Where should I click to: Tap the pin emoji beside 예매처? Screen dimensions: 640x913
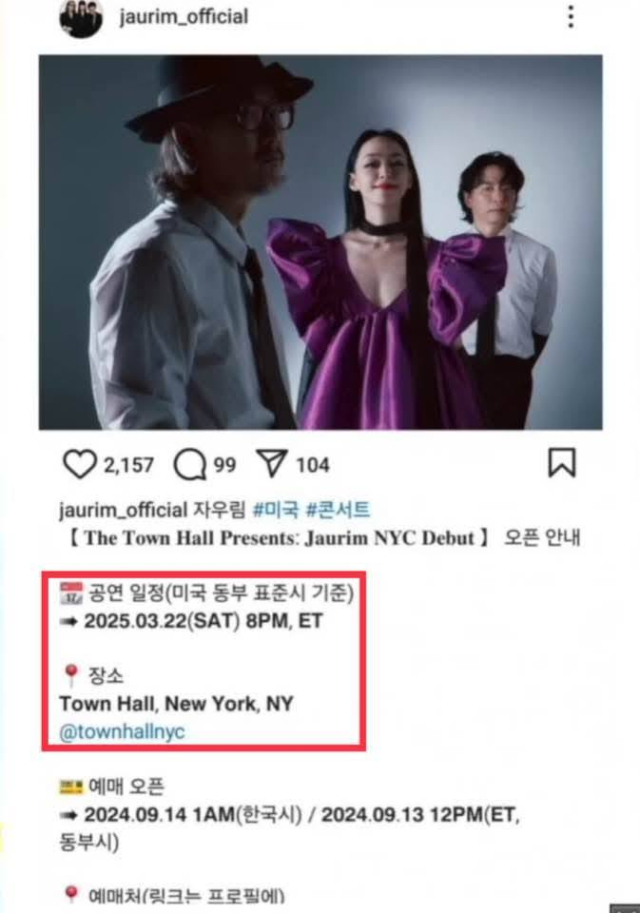70,894
